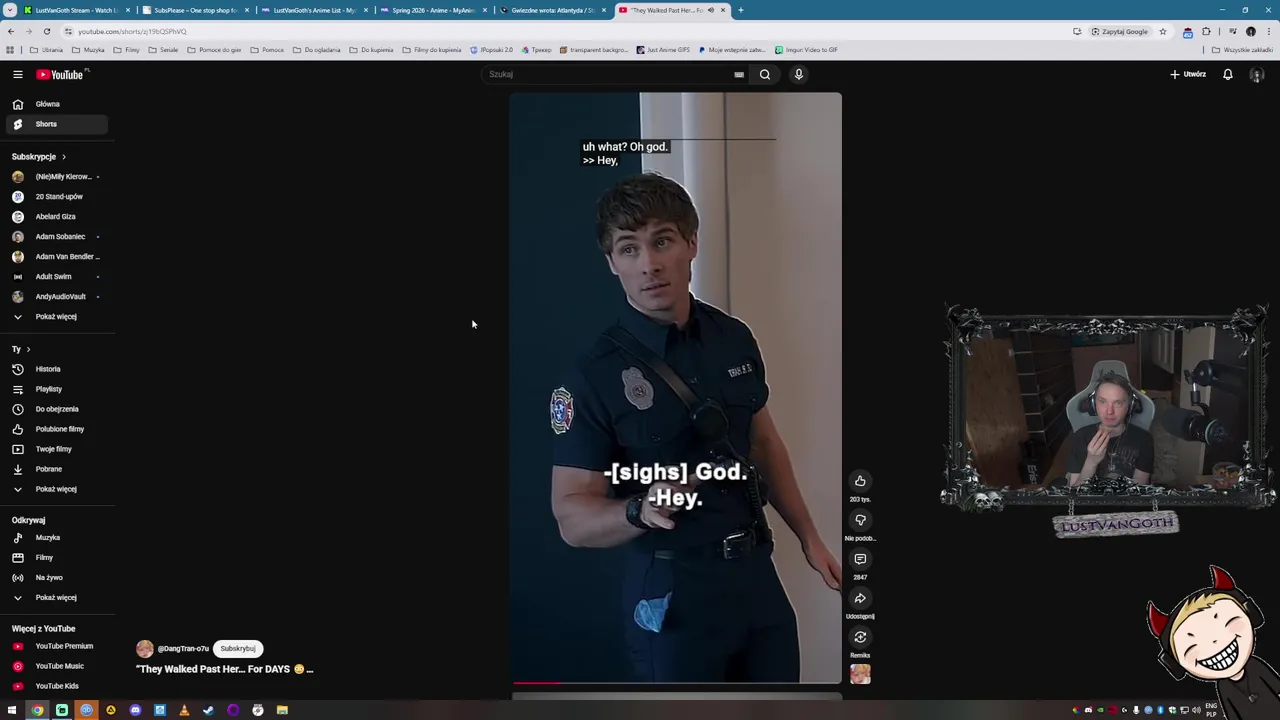This screenshot has height=720, width=1280.
Task: Click the magnifier search button
Action: coord(765,74)
